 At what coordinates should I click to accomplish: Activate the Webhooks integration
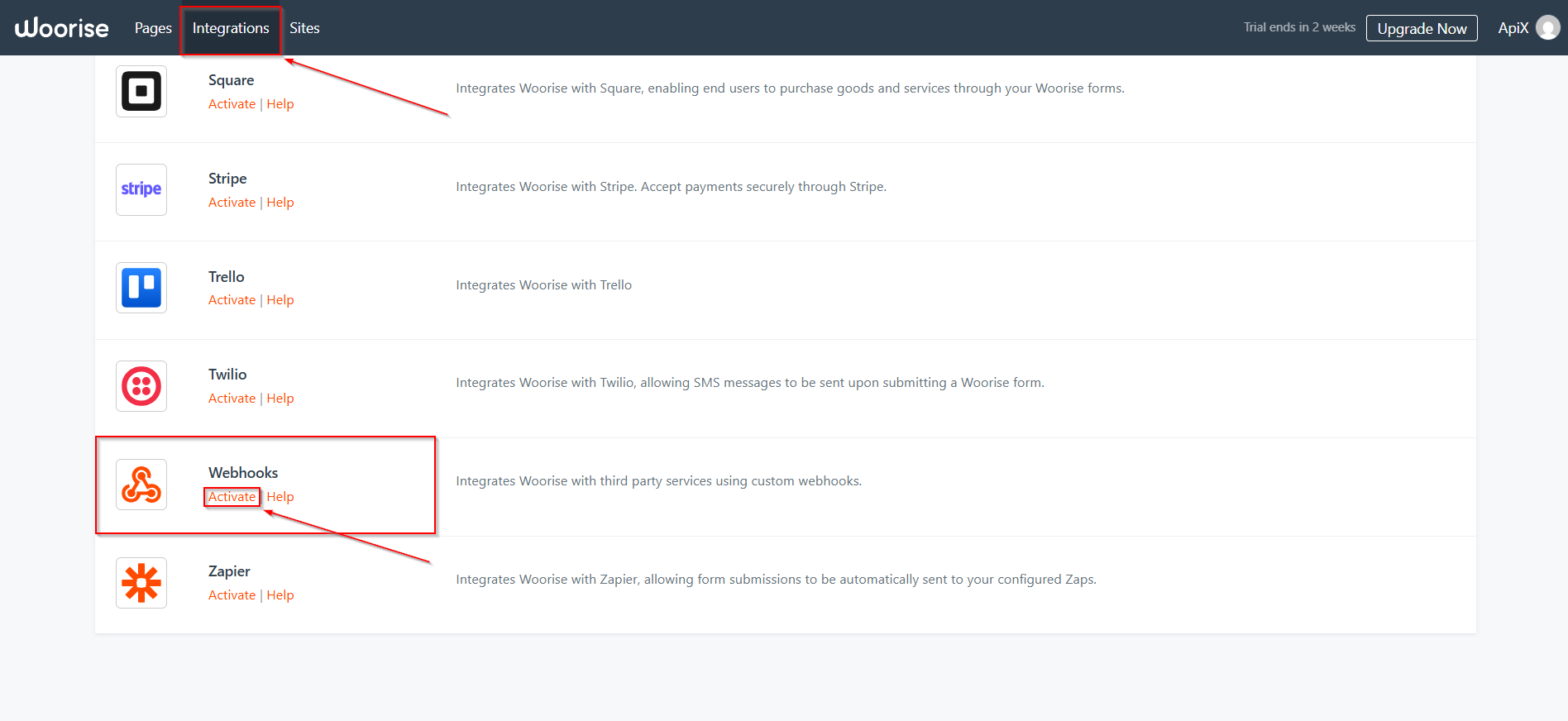(x=232, y=497)
